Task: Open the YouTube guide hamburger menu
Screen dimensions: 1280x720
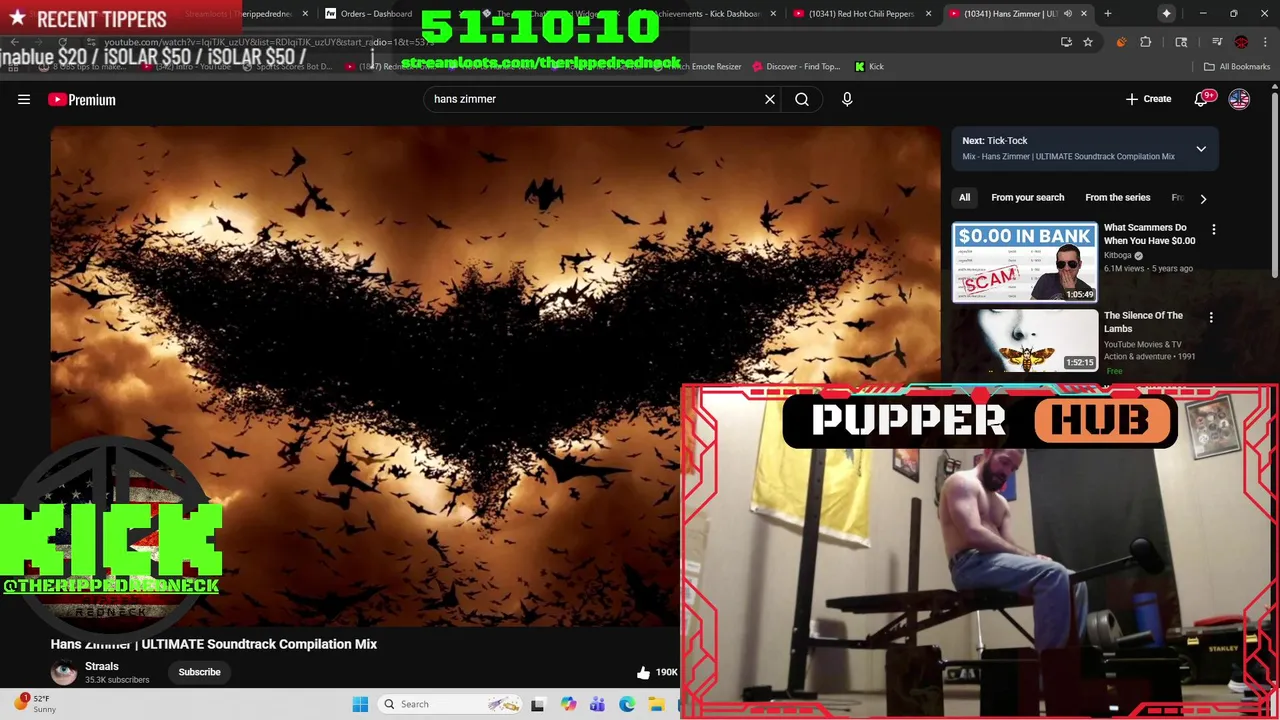Action: [x=24, y=99]
